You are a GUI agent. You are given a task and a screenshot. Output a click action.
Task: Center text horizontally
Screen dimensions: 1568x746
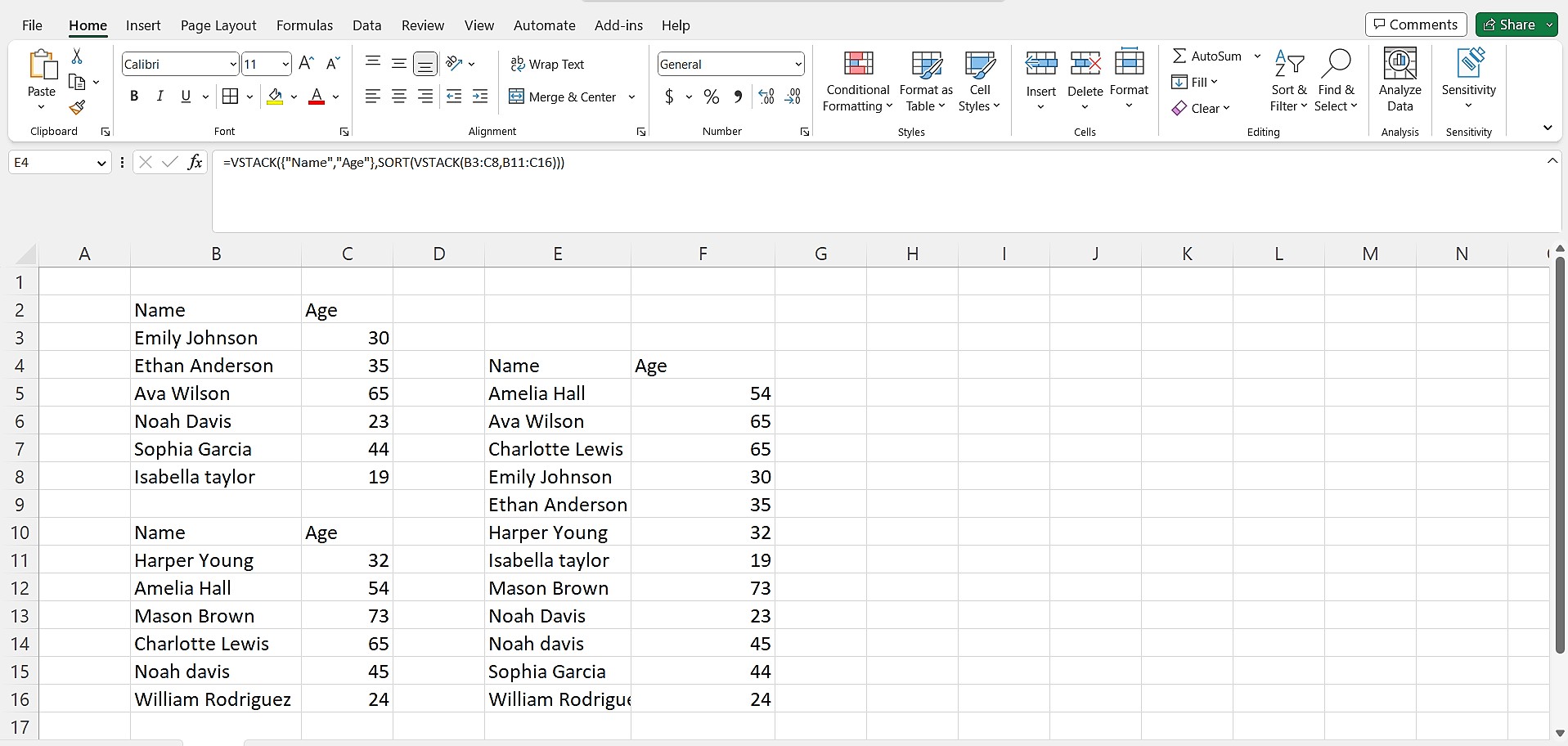point(399,97)
